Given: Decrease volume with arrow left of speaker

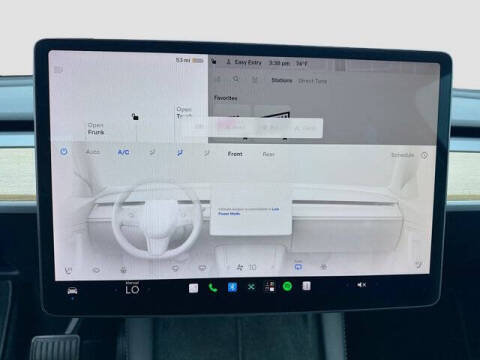Looking at the screenshot, I should 347,285.
